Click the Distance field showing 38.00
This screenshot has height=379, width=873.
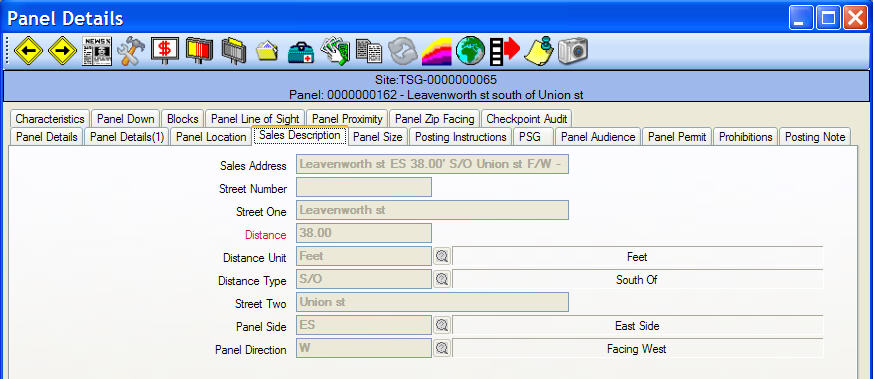click(x=364, y=233)
